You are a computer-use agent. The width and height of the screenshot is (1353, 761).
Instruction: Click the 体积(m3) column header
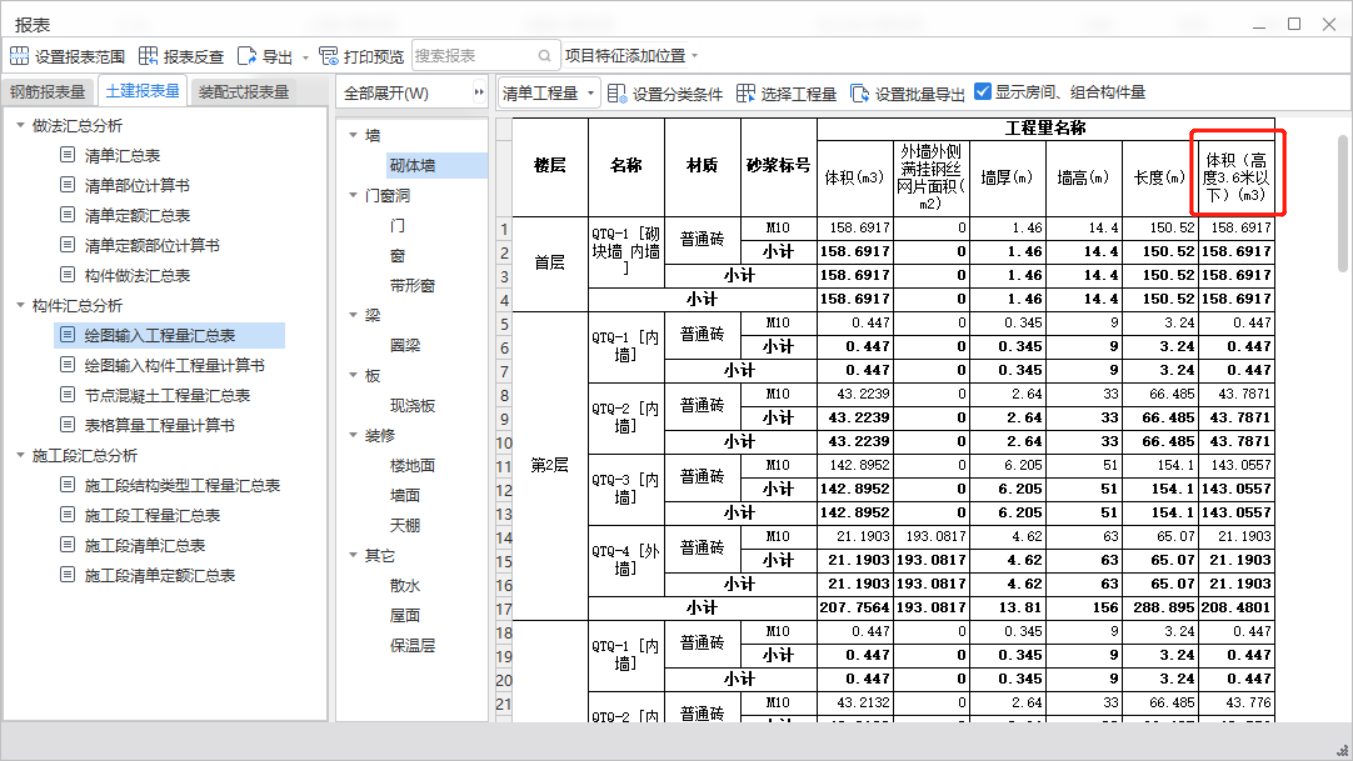(854, 177)
